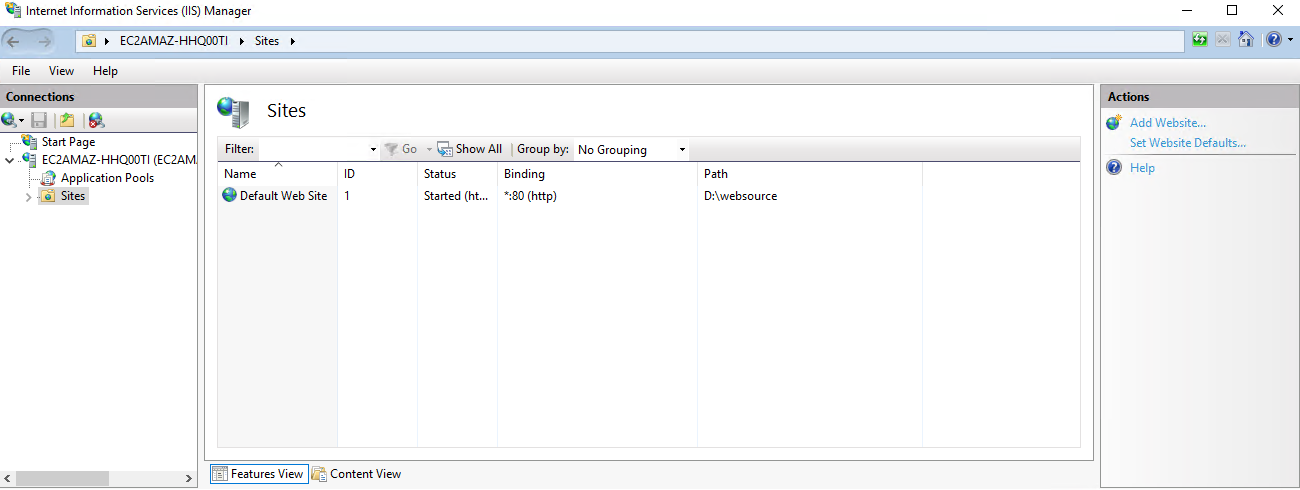Click the D:\websource path cell
Screen dimensions: 1300x490
coord(740,196)
